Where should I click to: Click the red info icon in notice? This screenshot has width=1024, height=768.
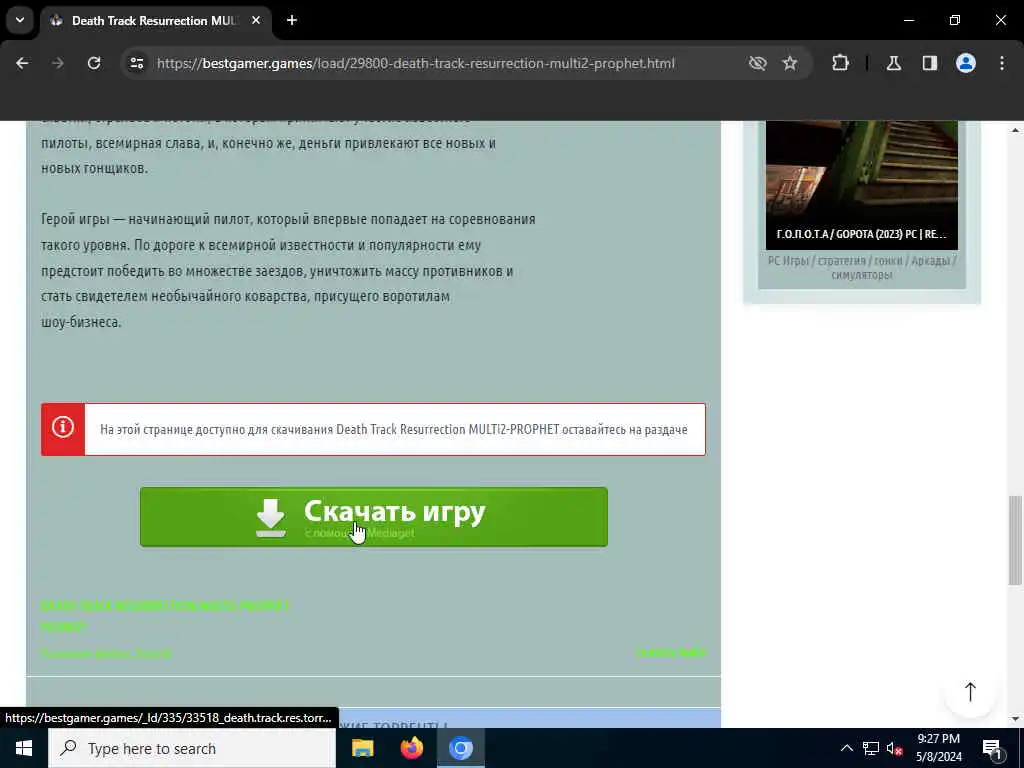[63, 428]
